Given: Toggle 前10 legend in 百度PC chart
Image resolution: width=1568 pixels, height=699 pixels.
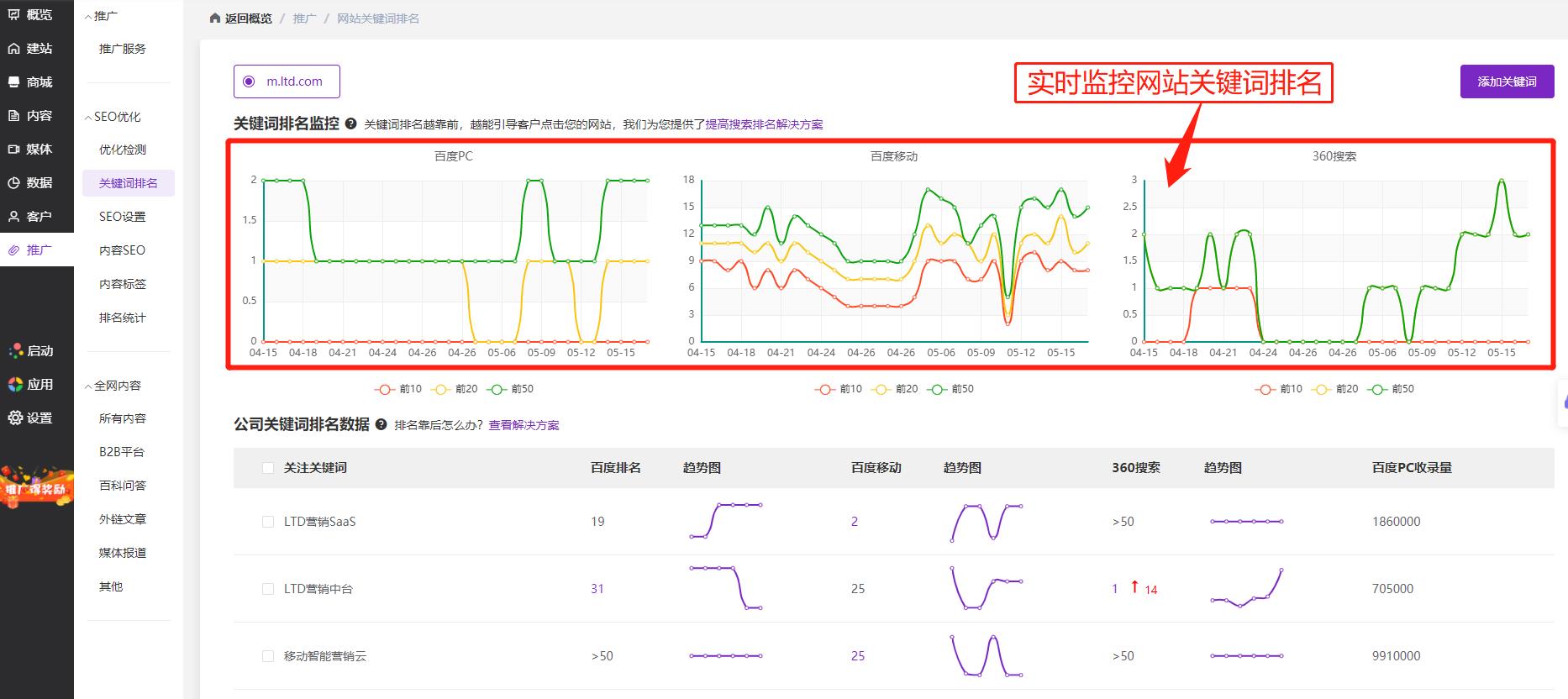Looking at the screenshot, I should pyautogui.click(x=397, y=389).
